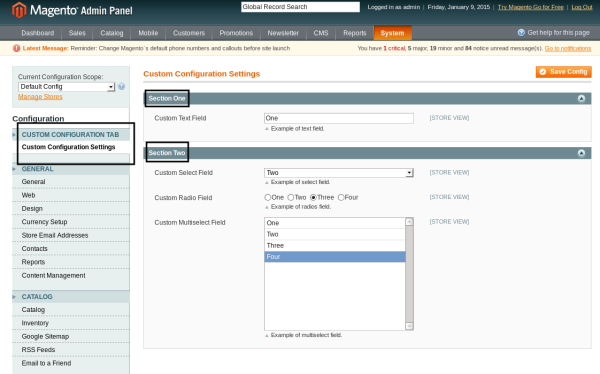Open Store Email Addresses sidebar item

[55, 235]
